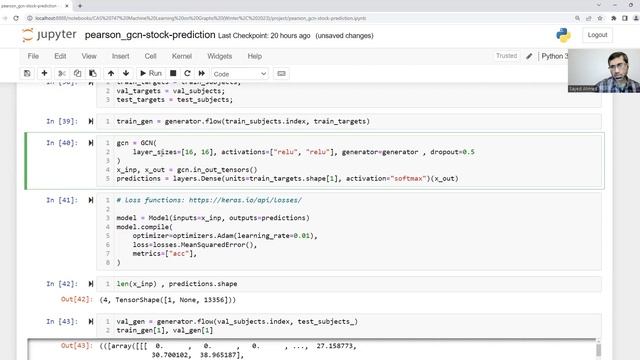This screenshot has height=360, width=640.
Task: Click the keras.io losses comment link
Action: (x=245, y=200)
